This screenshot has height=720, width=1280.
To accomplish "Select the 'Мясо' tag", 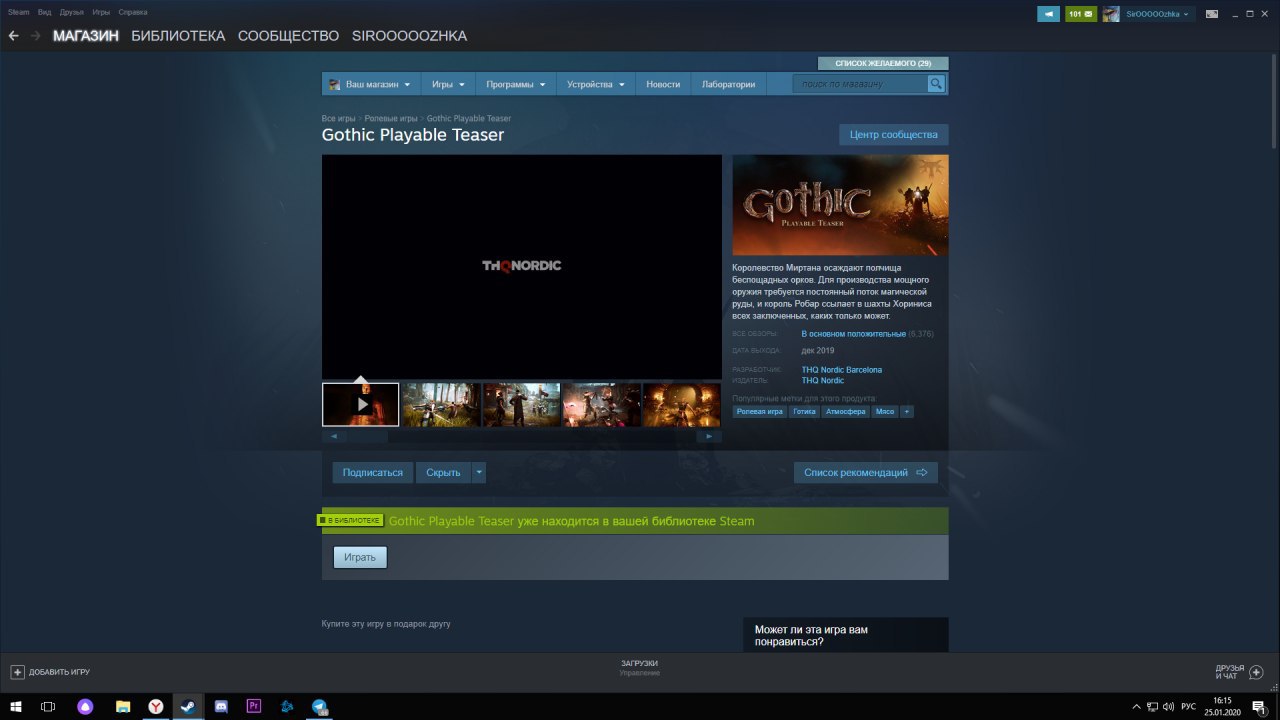I will click(x=885, y=411).
